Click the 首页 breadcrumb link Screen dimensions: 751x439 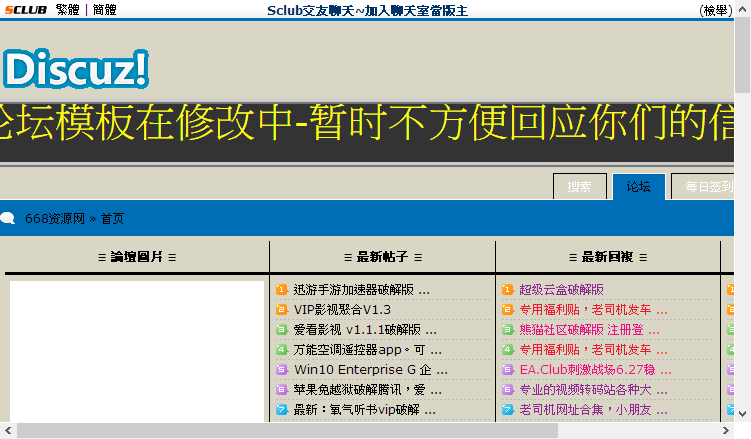[112, 219]
